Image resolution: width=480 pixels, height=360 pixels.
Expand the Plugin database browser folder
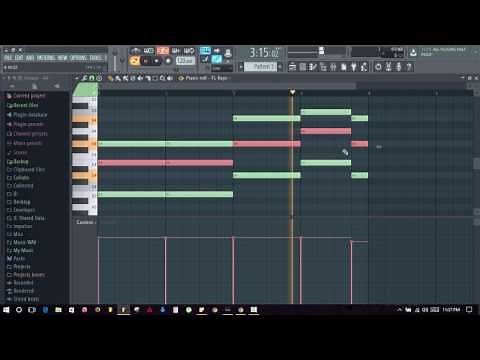point(27,115)
